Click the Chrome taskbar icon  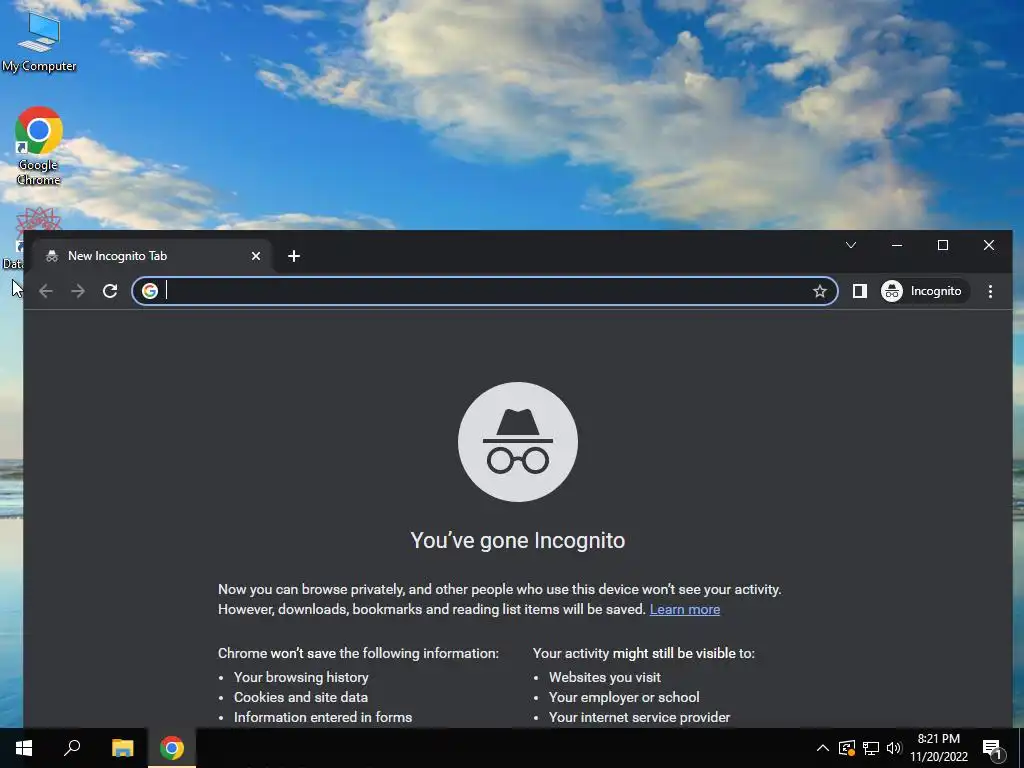coord(172,748)
